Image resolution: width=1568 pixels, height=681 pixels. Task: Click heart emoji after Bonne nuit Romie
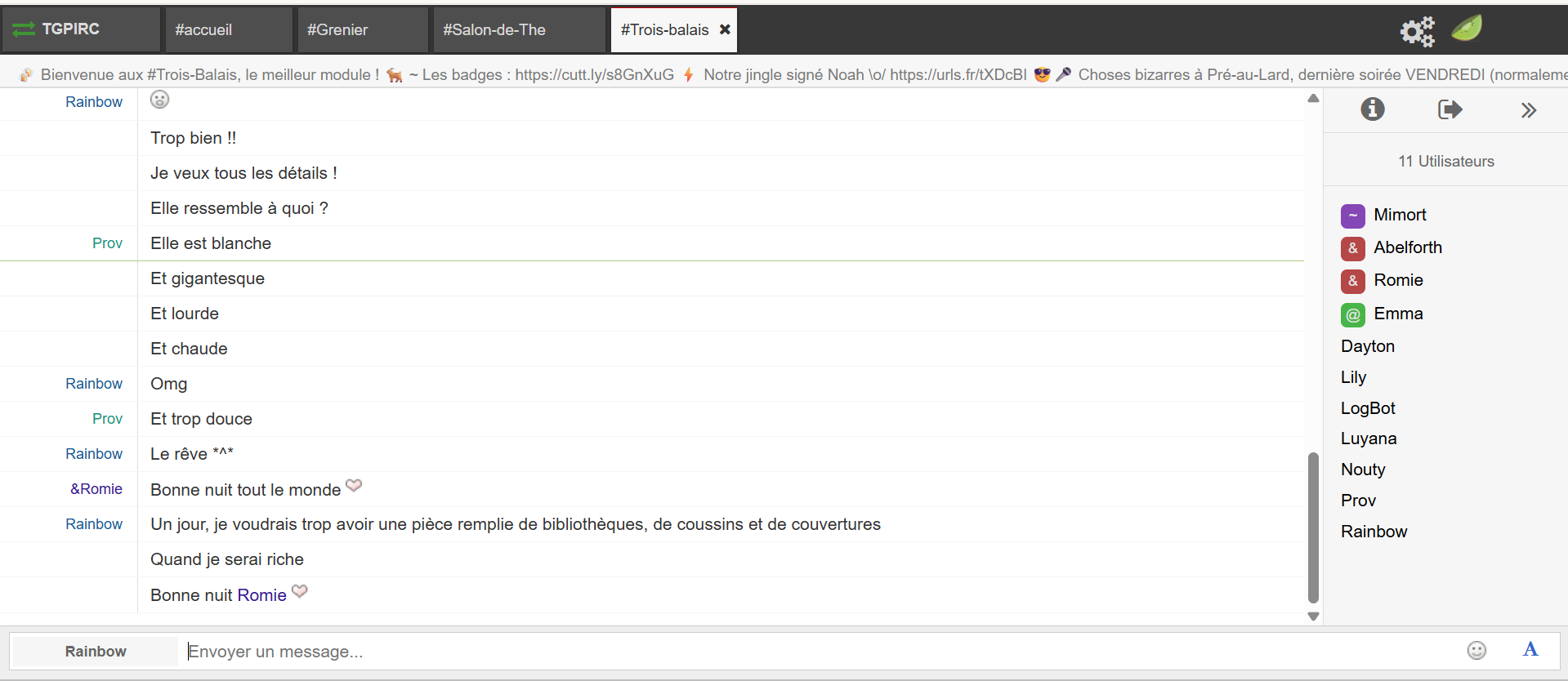300,591
